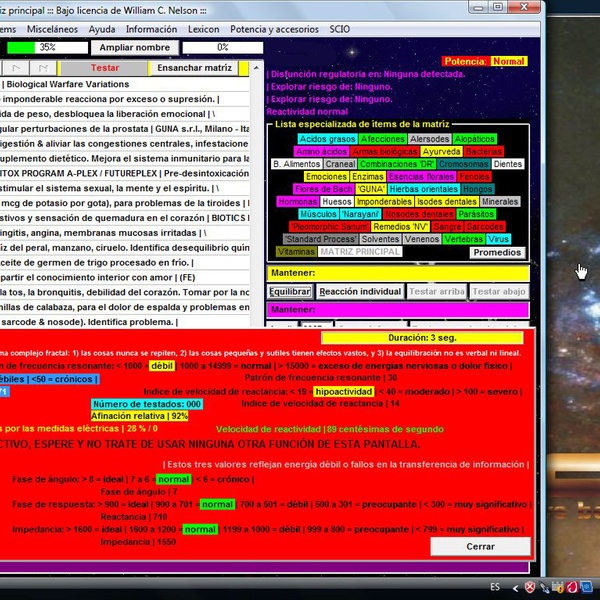Click the red security shield tray icon

(530, 587)
